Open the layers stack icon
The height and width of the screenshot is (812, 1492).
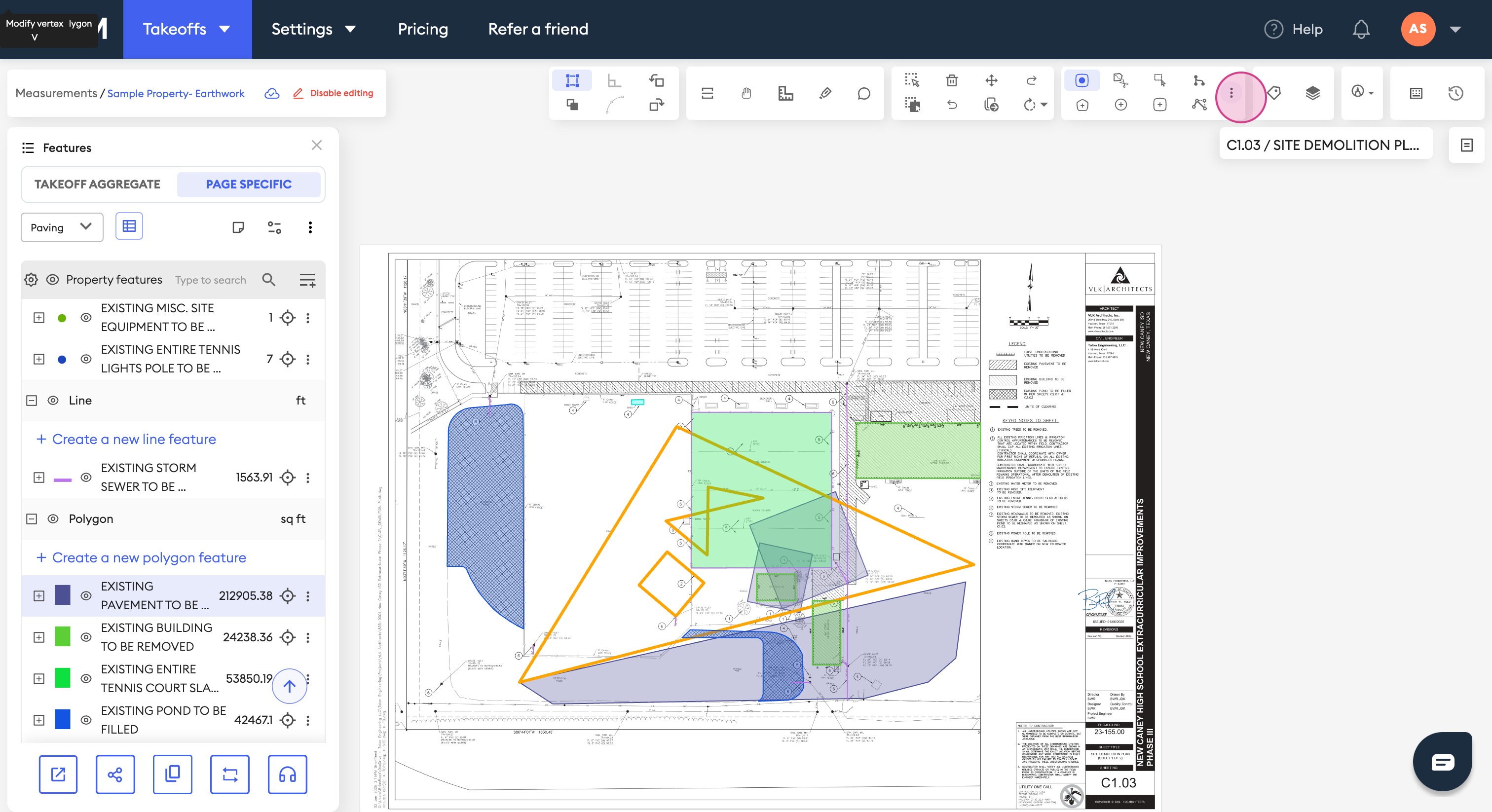1312,93
